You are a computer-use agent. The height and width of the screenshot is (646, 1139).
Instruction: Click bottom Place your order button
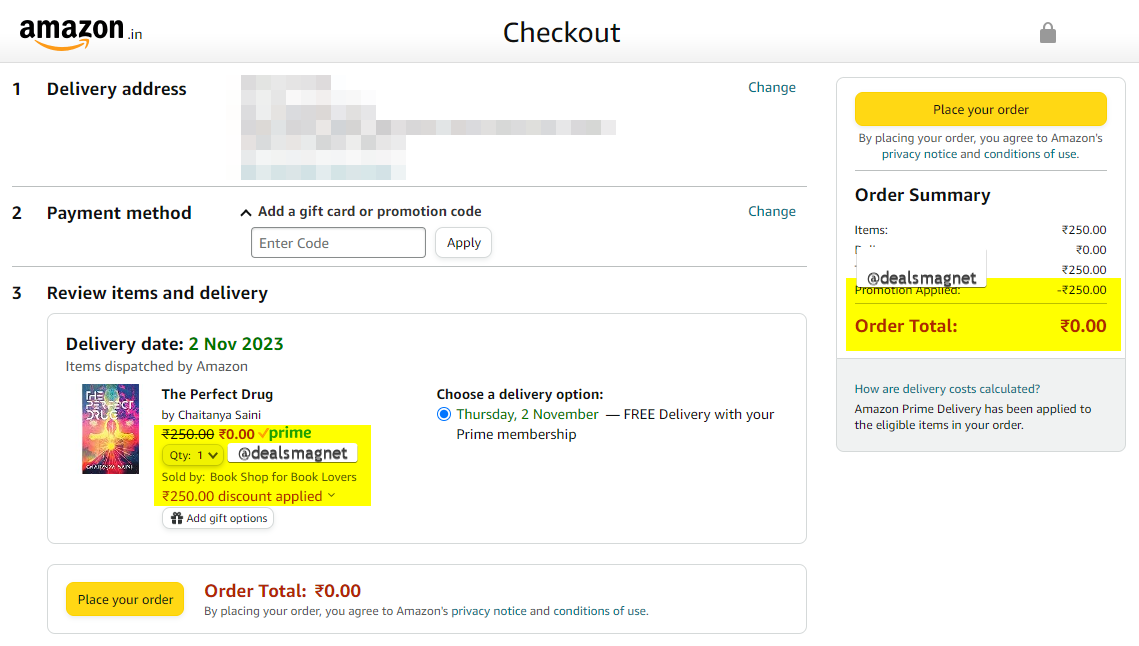tap(125, 599)
